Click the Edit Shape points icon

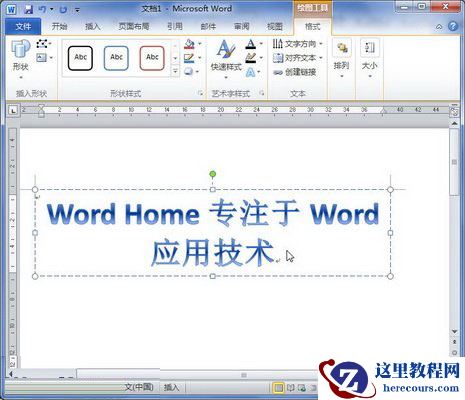(42, 44)
